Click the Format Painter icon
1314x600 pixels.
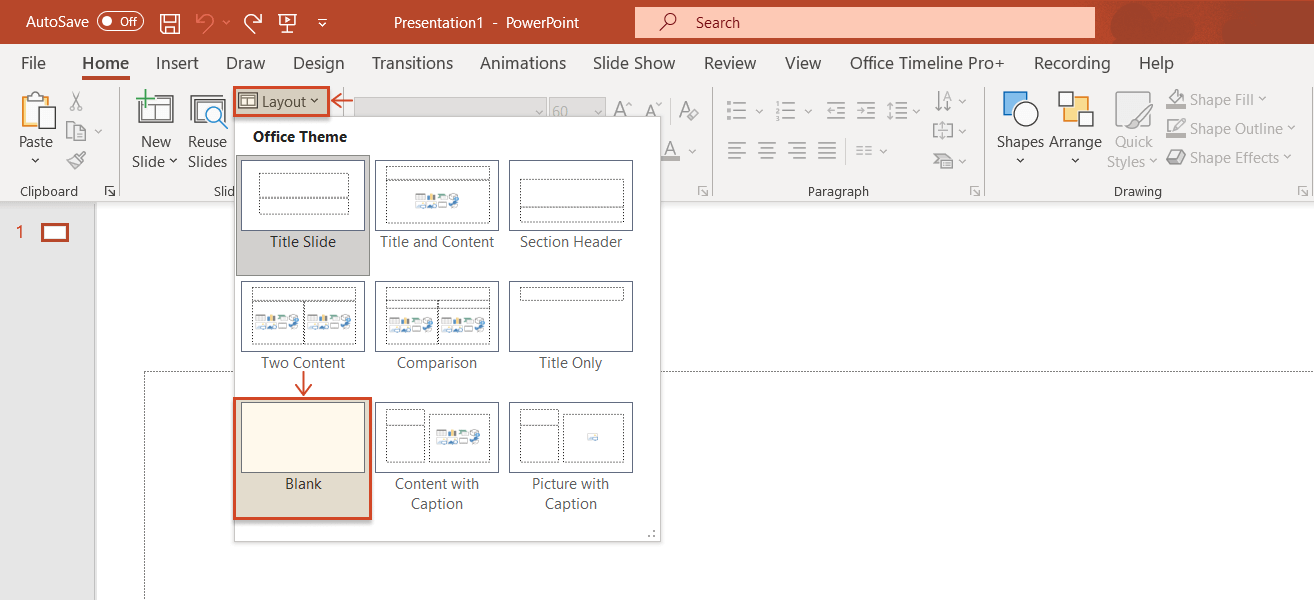point(75,161)
